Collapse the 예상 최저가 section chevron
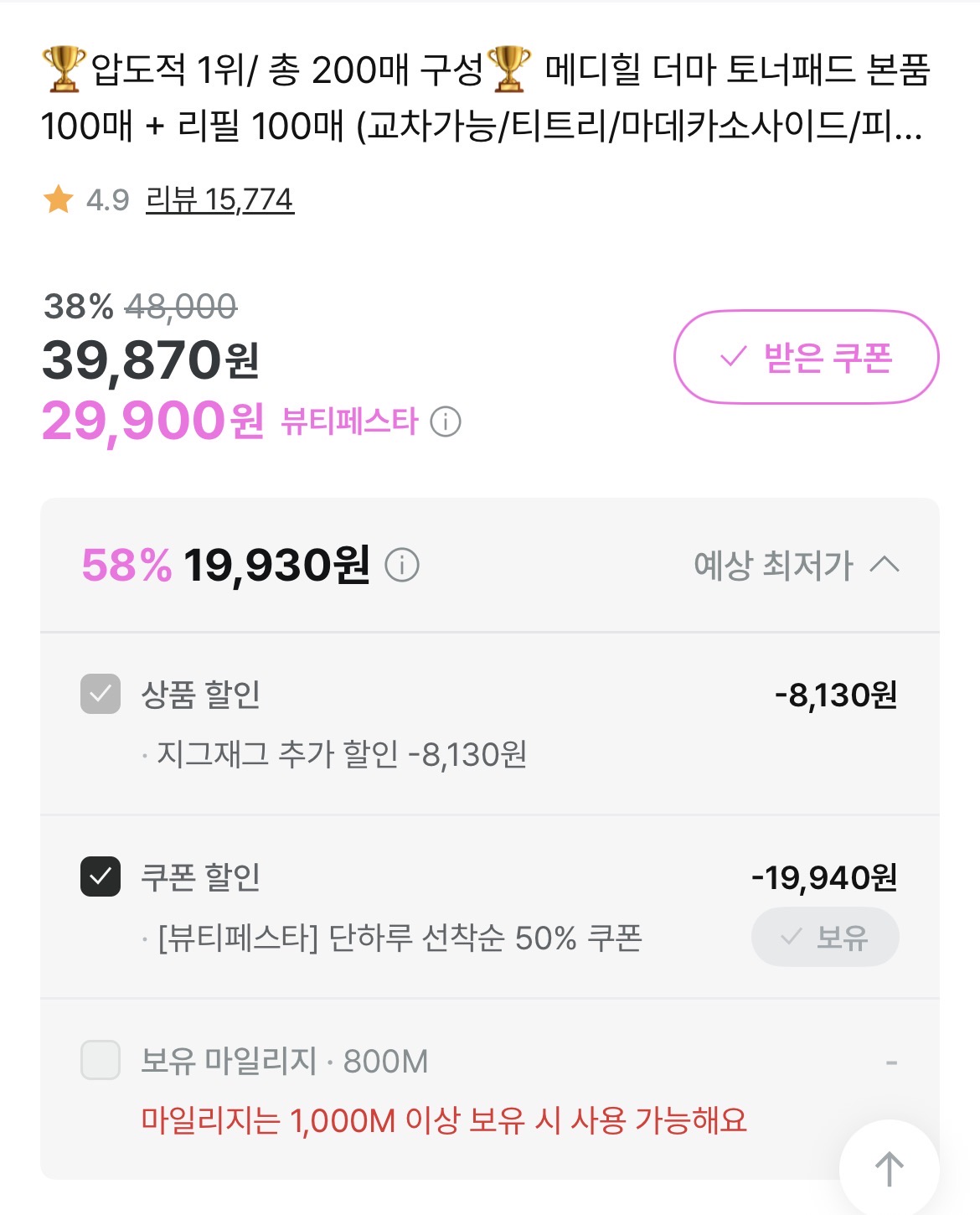980x1215 pixels. click(x=885, y=565)
